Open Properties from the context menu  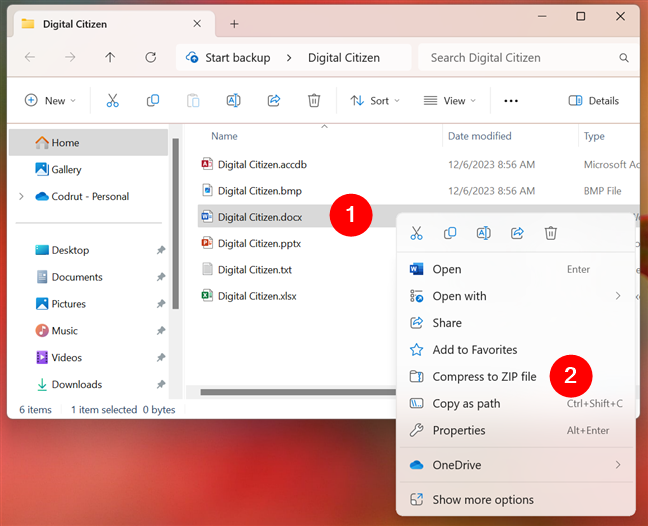[x=515, y=430]
